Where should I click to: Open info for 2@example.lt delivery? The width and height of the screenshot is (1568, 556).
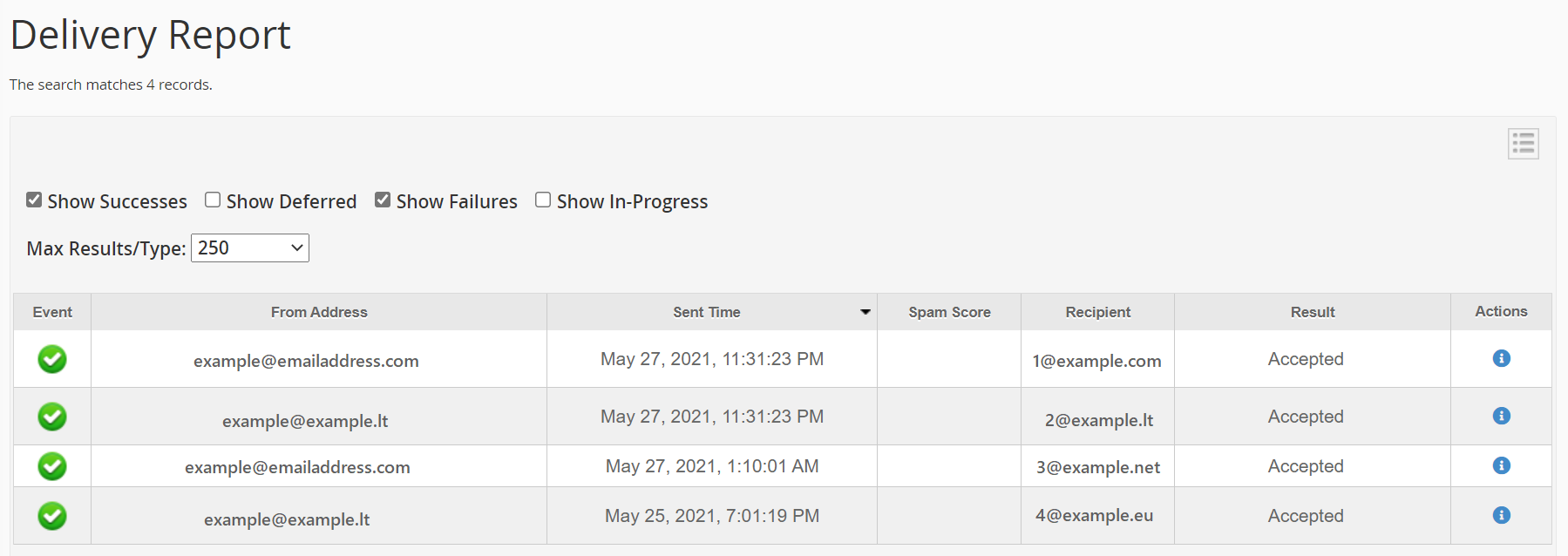tap(1501, 416)
